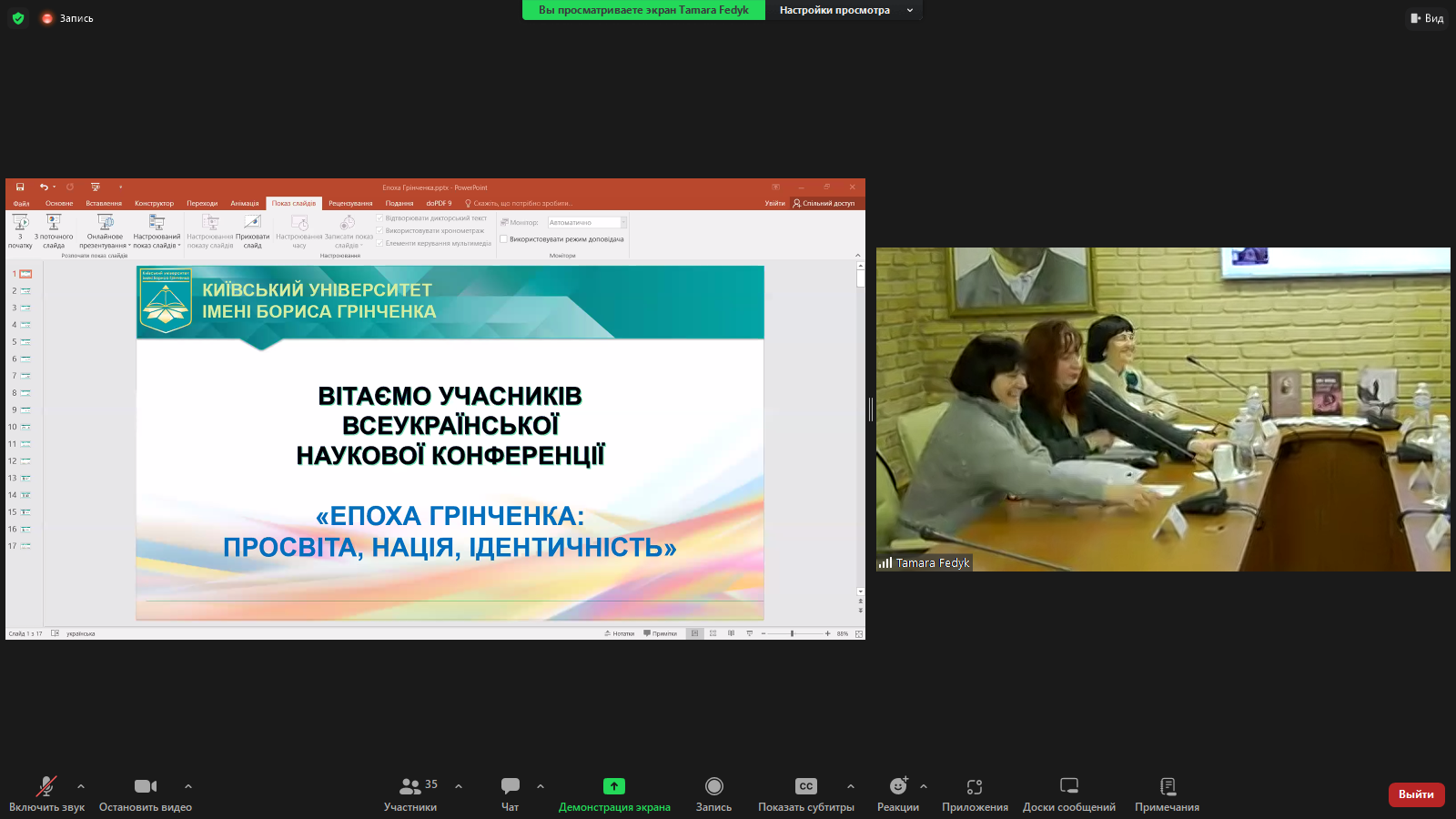The image size is (1456, 819).
Task: Open Примечания notes
Action: point(1167,794)
